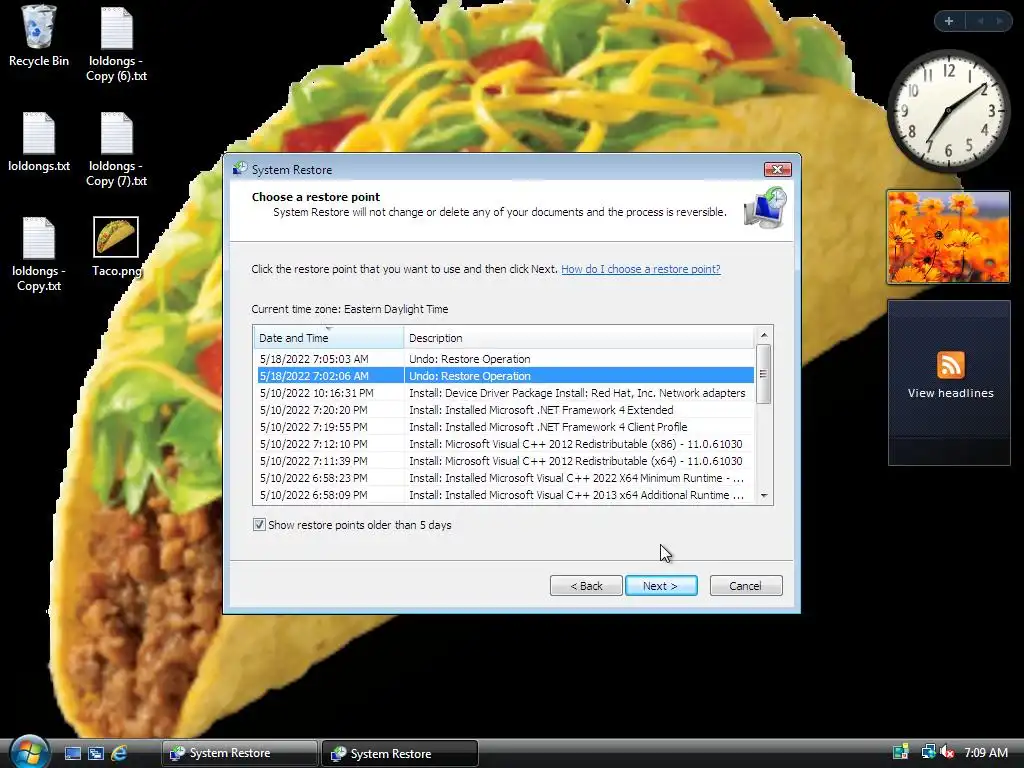Click the System Restore title bar icon
Screen dimensions: 1024x768
[240, 169]
